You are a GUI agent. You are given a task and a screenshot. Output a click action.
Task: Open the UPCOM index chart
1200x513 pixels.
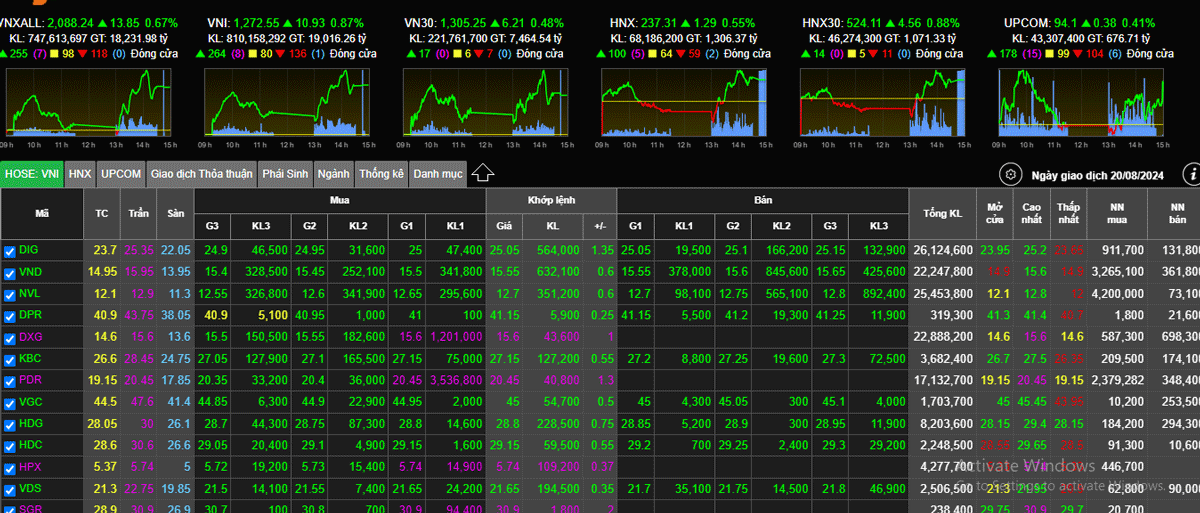click(x=1082, y=103)
